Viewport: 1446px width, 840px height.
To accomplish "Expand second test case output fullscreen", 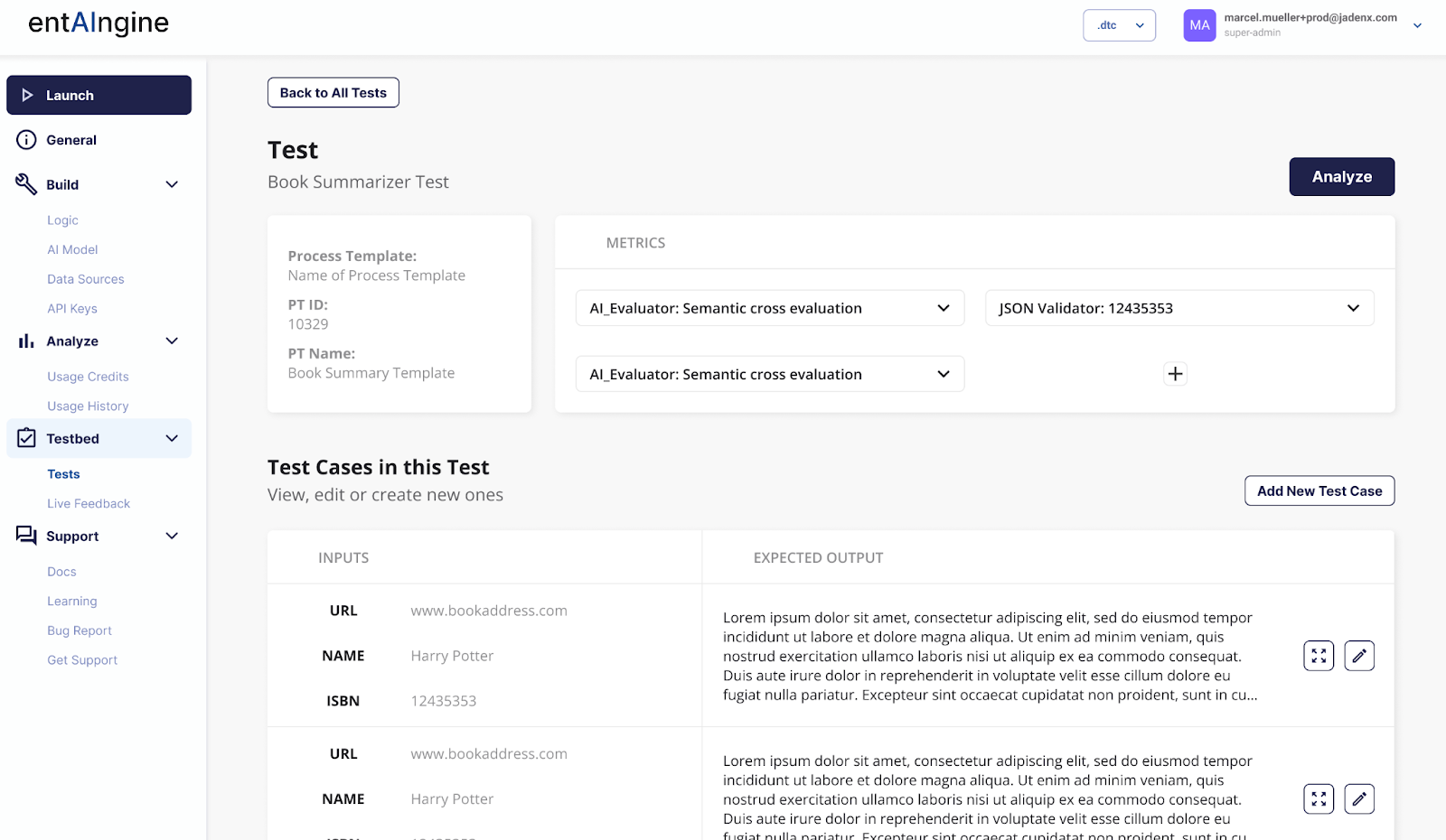I will [1319, 799].
